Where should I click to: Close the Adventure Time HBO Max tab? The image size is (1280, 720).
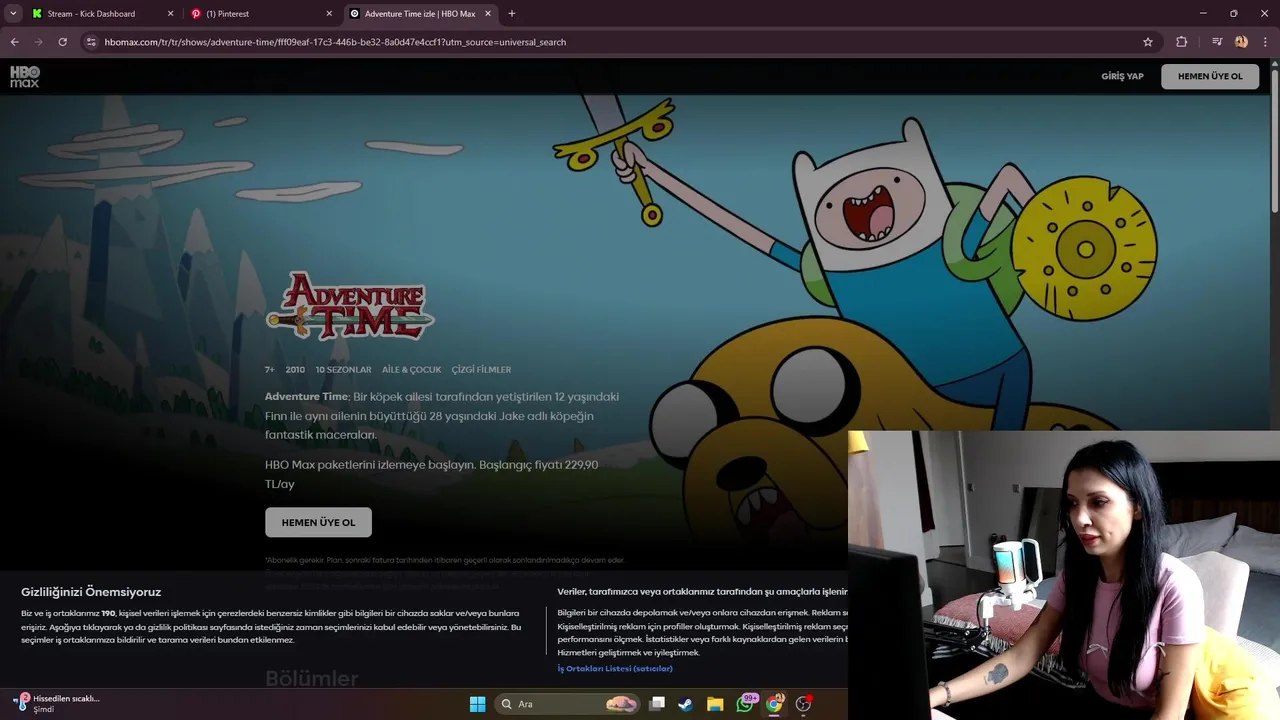pos(488,14)
